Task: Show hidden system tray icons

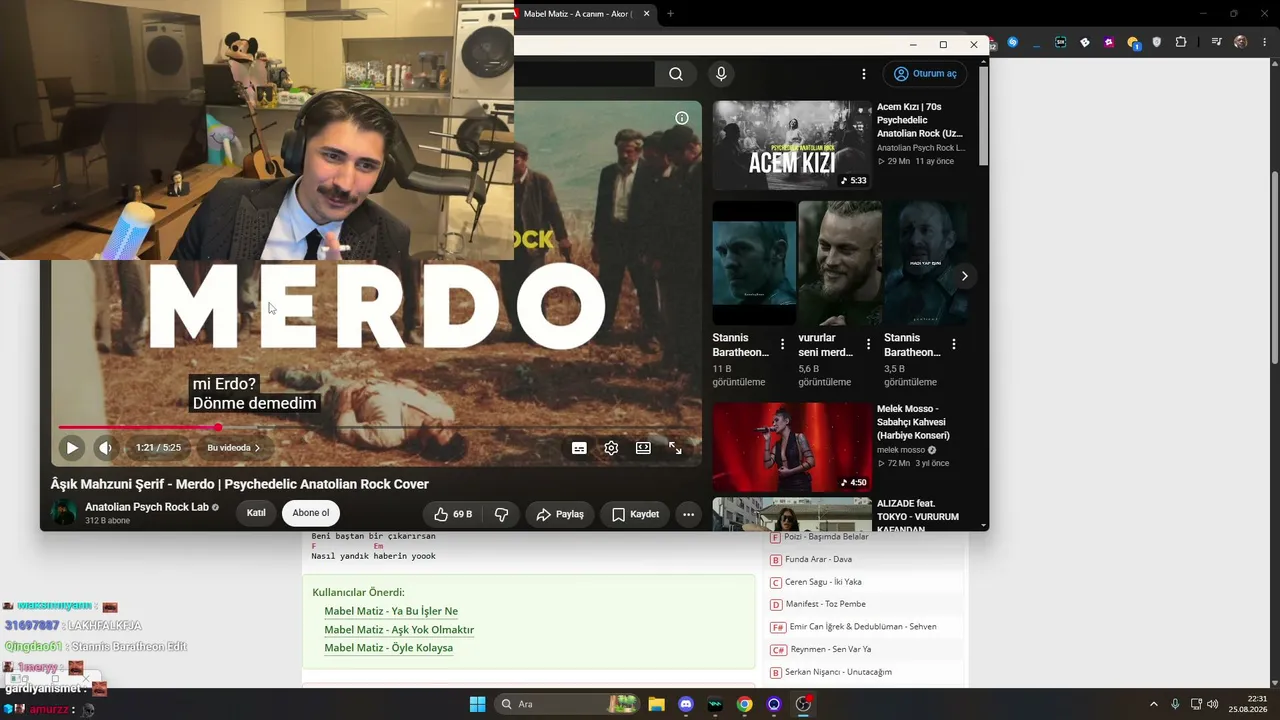Action: 1153,704
